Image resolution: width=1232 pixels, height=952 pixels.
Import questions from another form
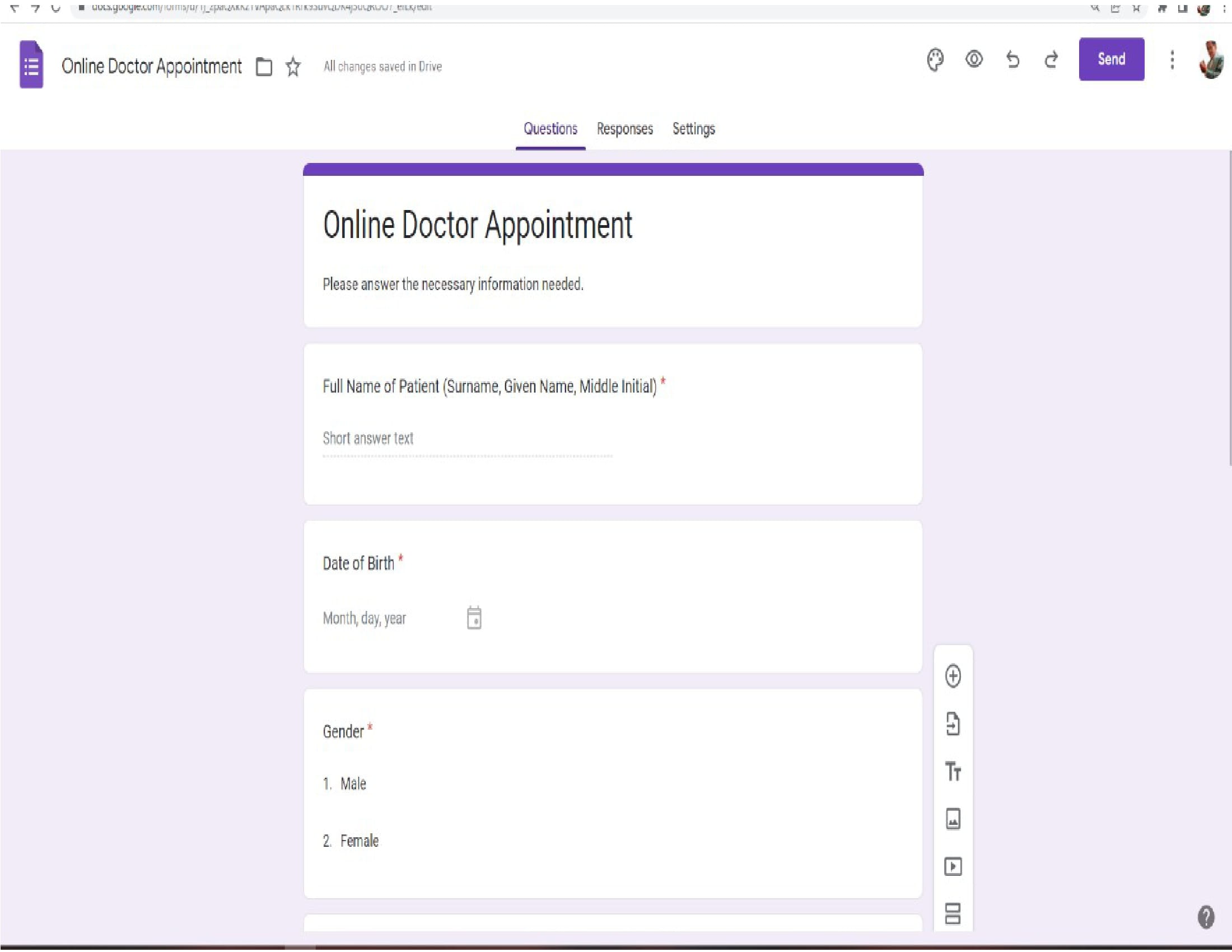[x=953, y=724]
